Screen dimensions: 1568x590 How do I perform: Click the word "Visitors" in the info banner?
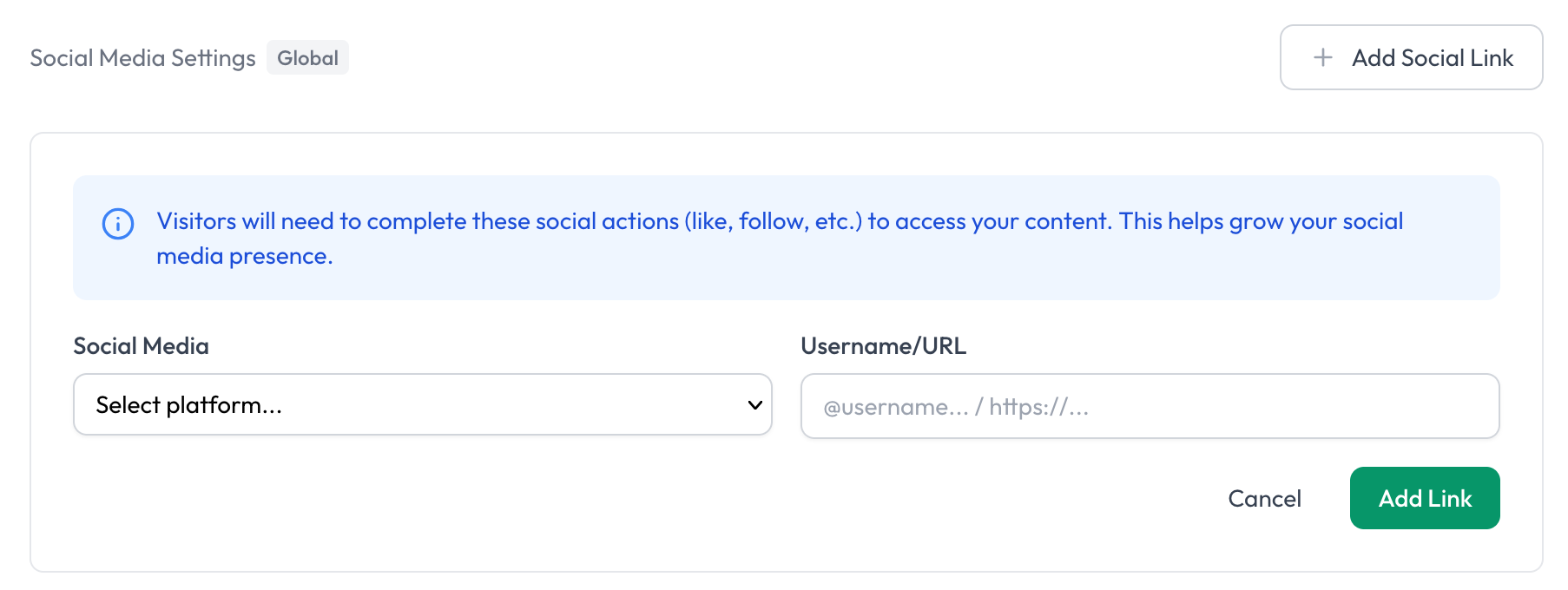tap(196, 222)
